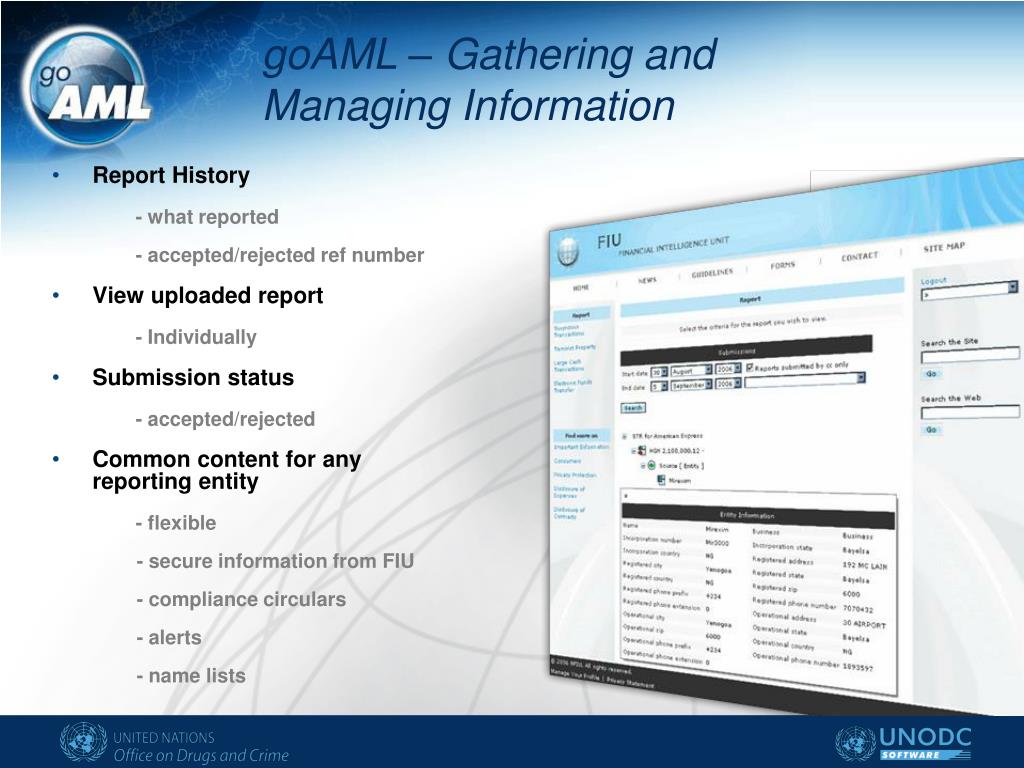The image size is (1024, 768).
Task: Open the SITE MAP menu item
Action: (944, 247)
